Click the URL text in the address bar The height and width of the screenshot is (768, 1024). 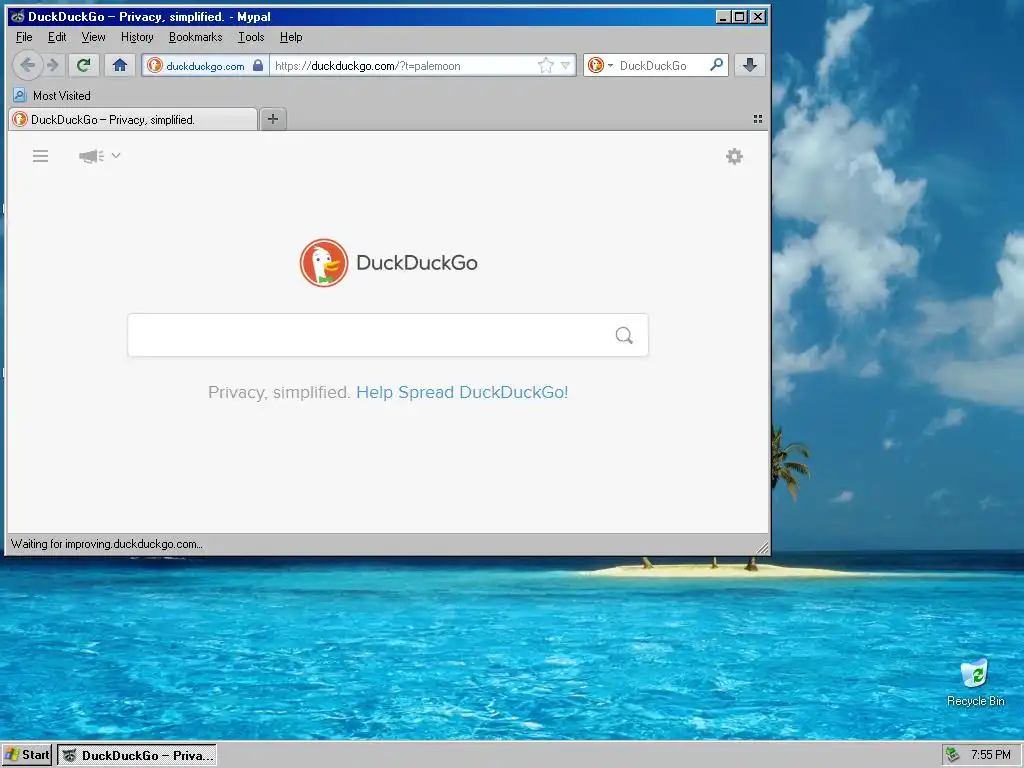(368, 66)
